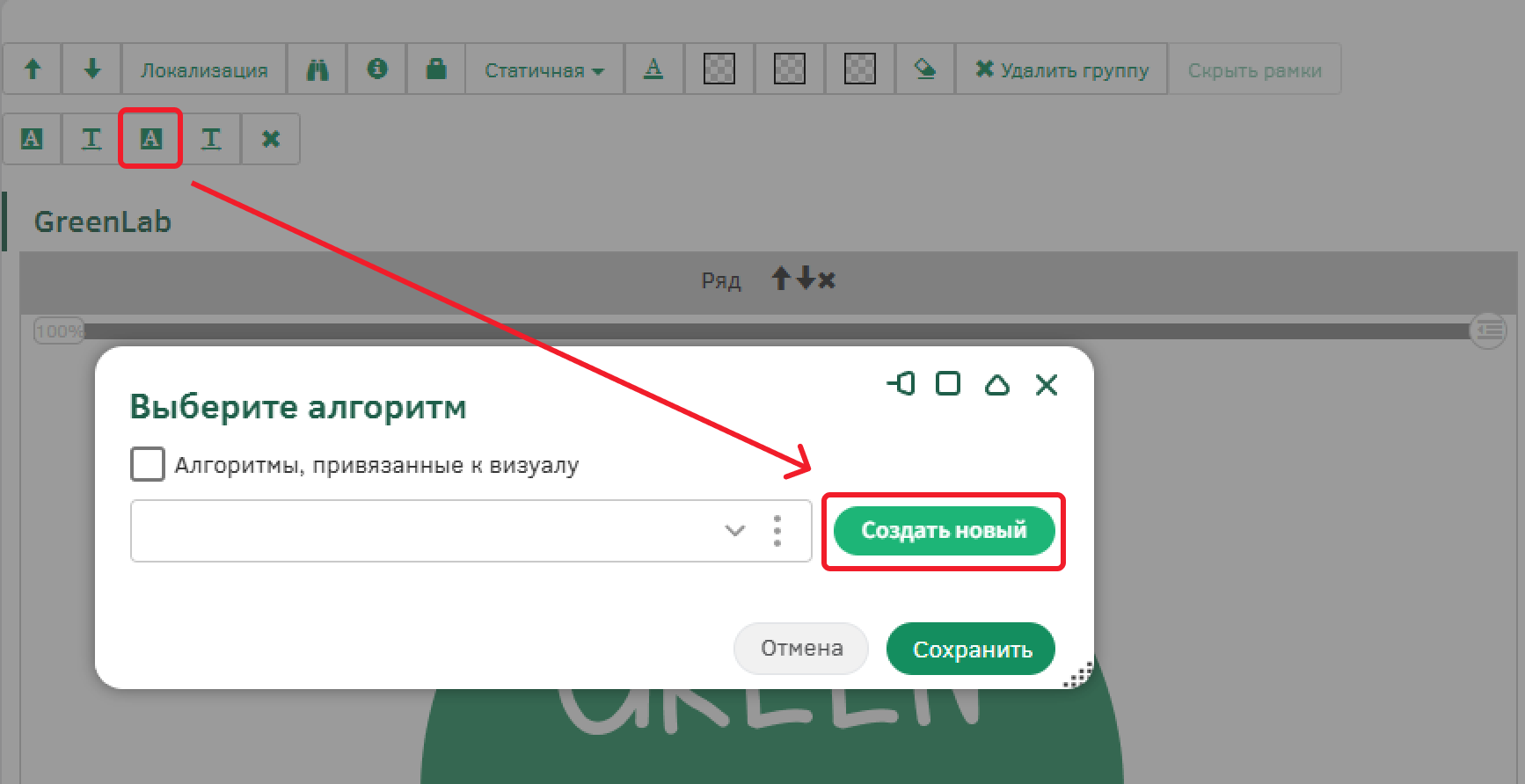
Task: Click the 'Скрыть рамки' toggle button
Action: point(1254,70)
